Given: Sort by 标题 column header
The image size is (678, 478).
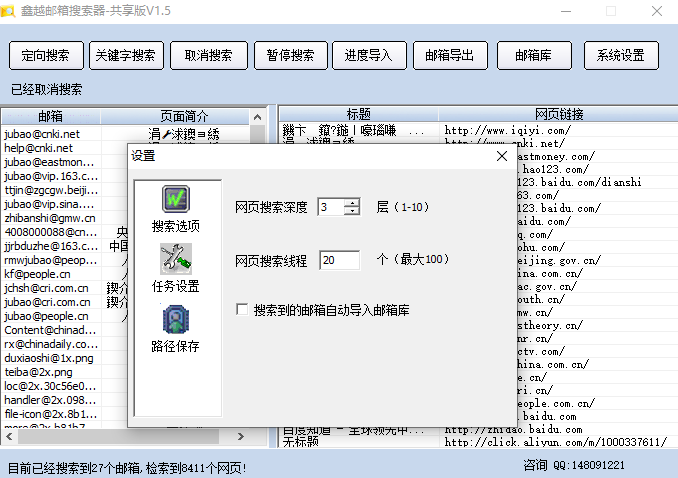Looking at the screenshot, I should click(359, 114).
